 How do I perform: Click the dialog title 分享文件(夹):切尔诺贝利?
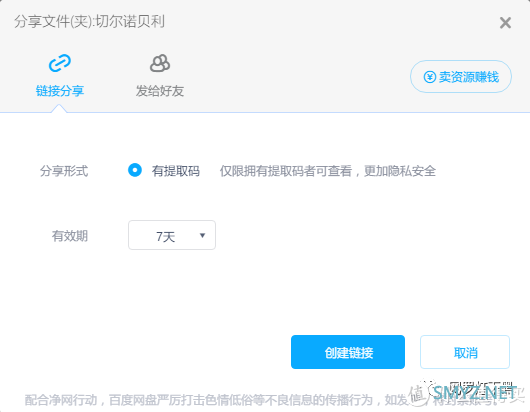coord(89,22)
